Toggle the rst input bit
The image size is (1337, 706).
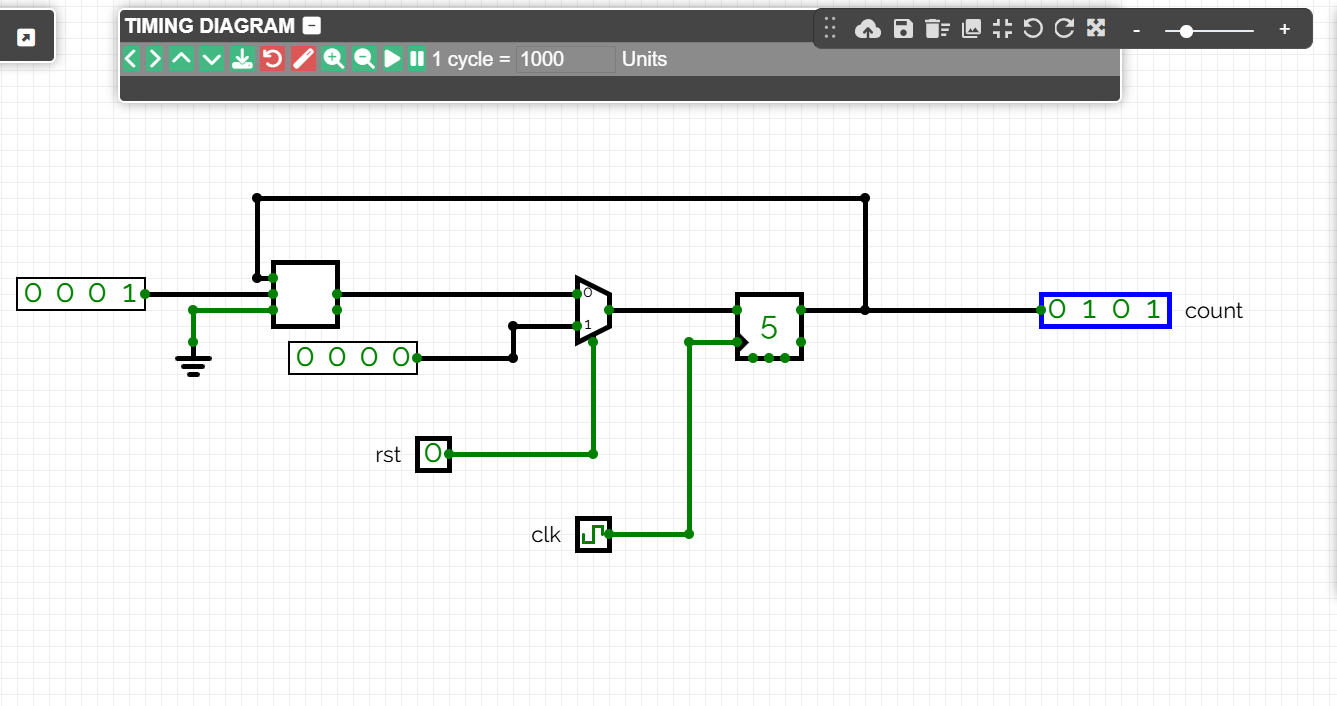point(433,454)
